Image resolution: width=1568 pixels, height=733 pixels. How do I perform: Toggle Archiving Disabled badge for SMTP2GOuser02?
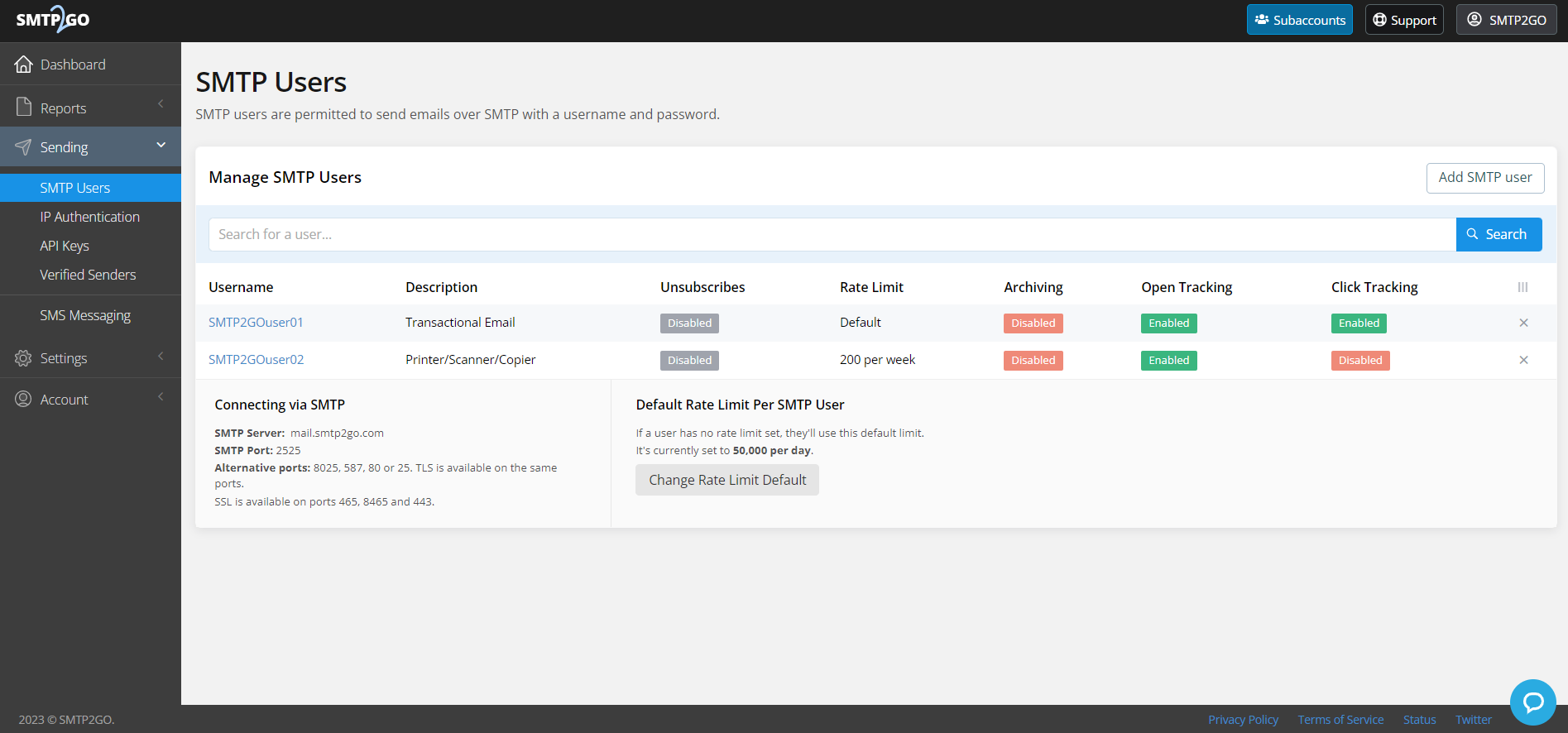tap(1033, 361)
